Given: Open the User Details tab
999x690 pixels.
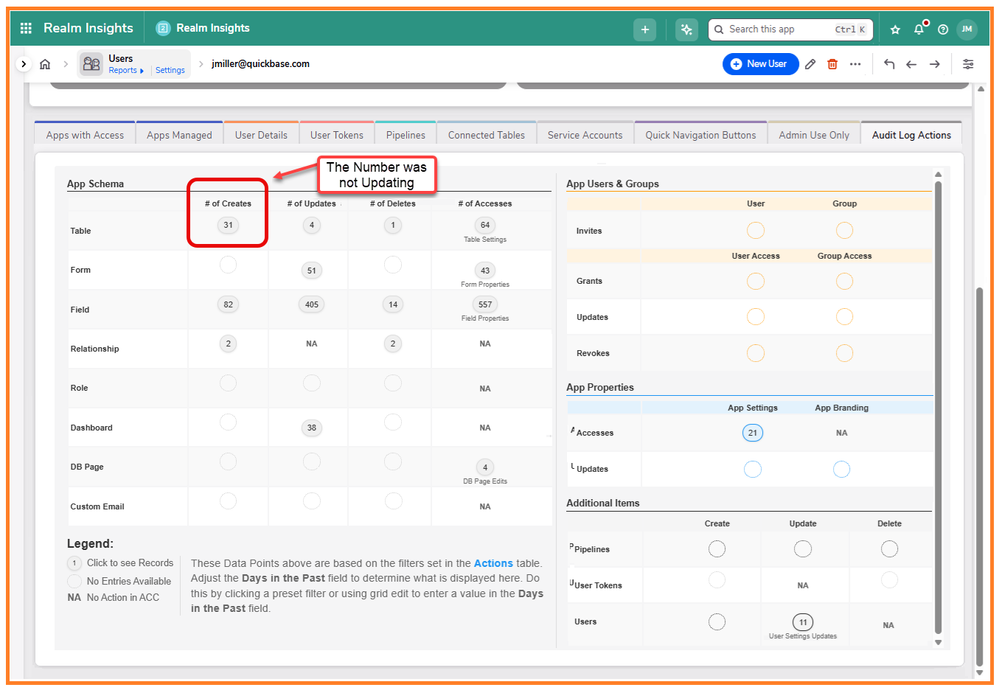Looking at the screenshot, I should (x=261, y=134).
